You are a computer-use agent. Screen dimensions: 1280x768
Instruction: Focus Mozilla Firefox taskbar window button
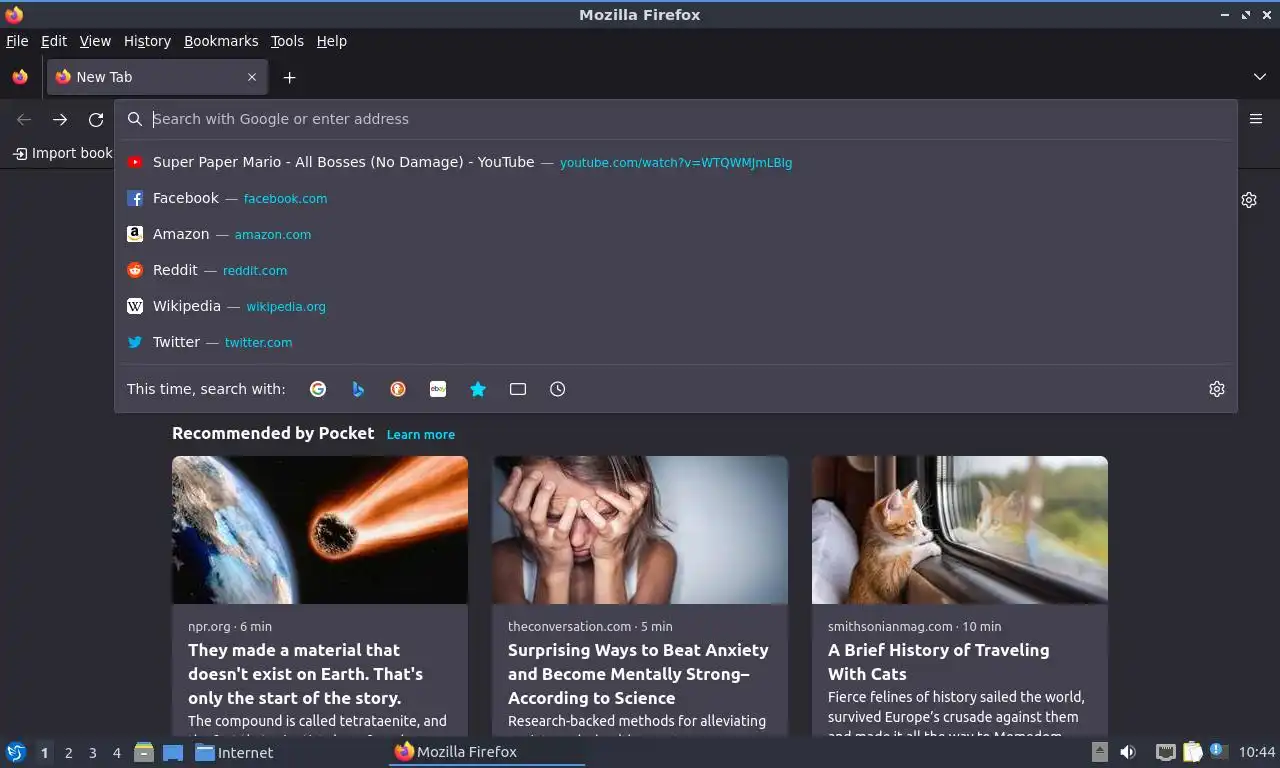[x=486, y=752]
